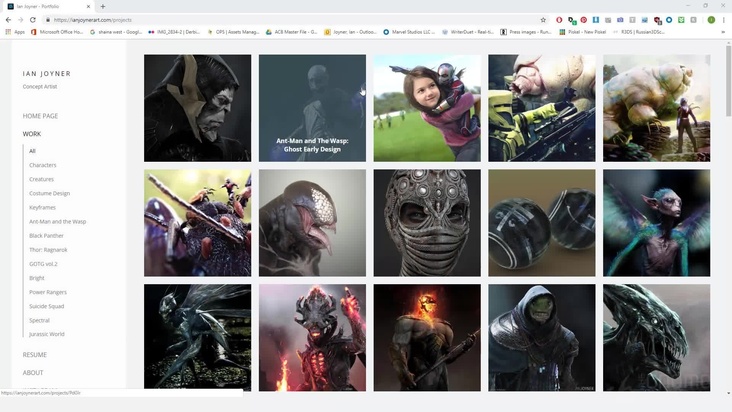The image size is (732, 412).
Task: Collapse the WORK section in the sidebar
Action: point(32,134)
